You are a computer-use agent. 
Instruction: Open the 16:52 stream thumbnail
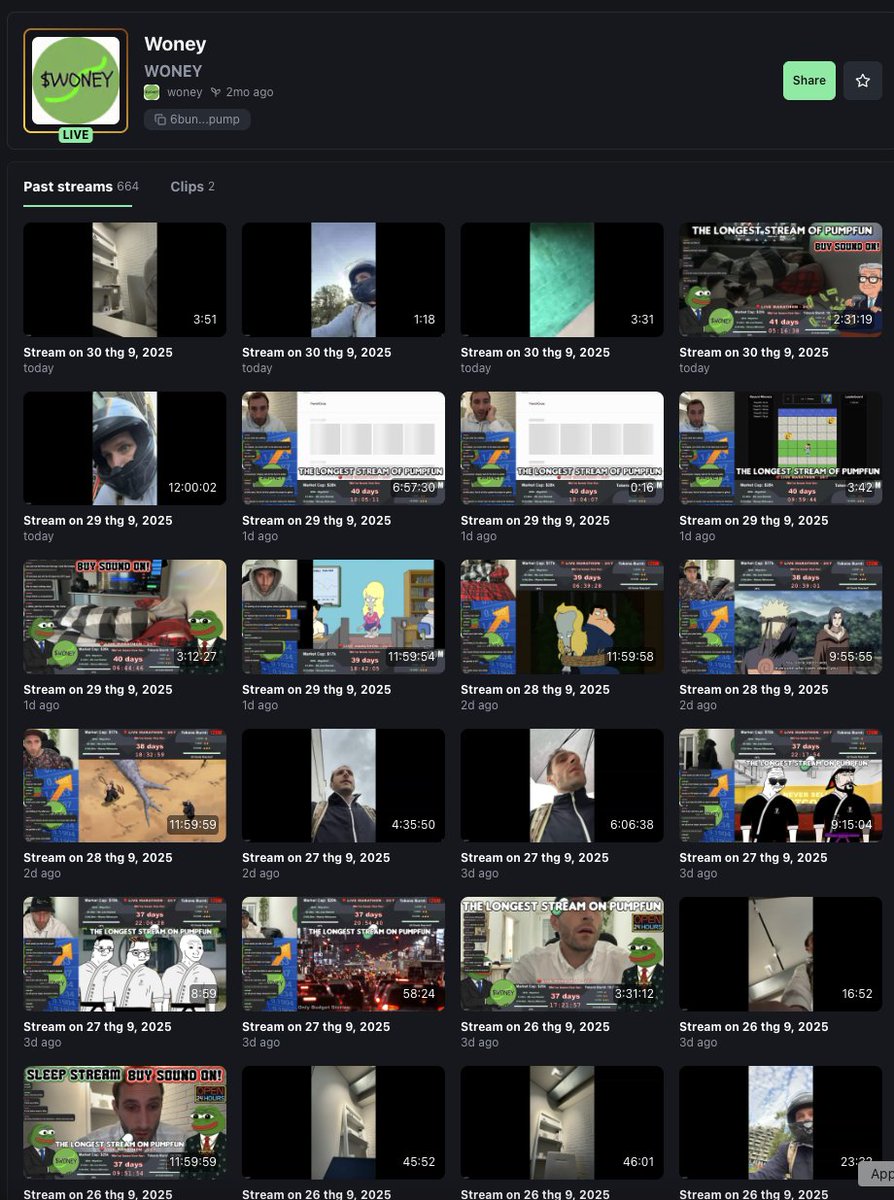click(780, 954)
